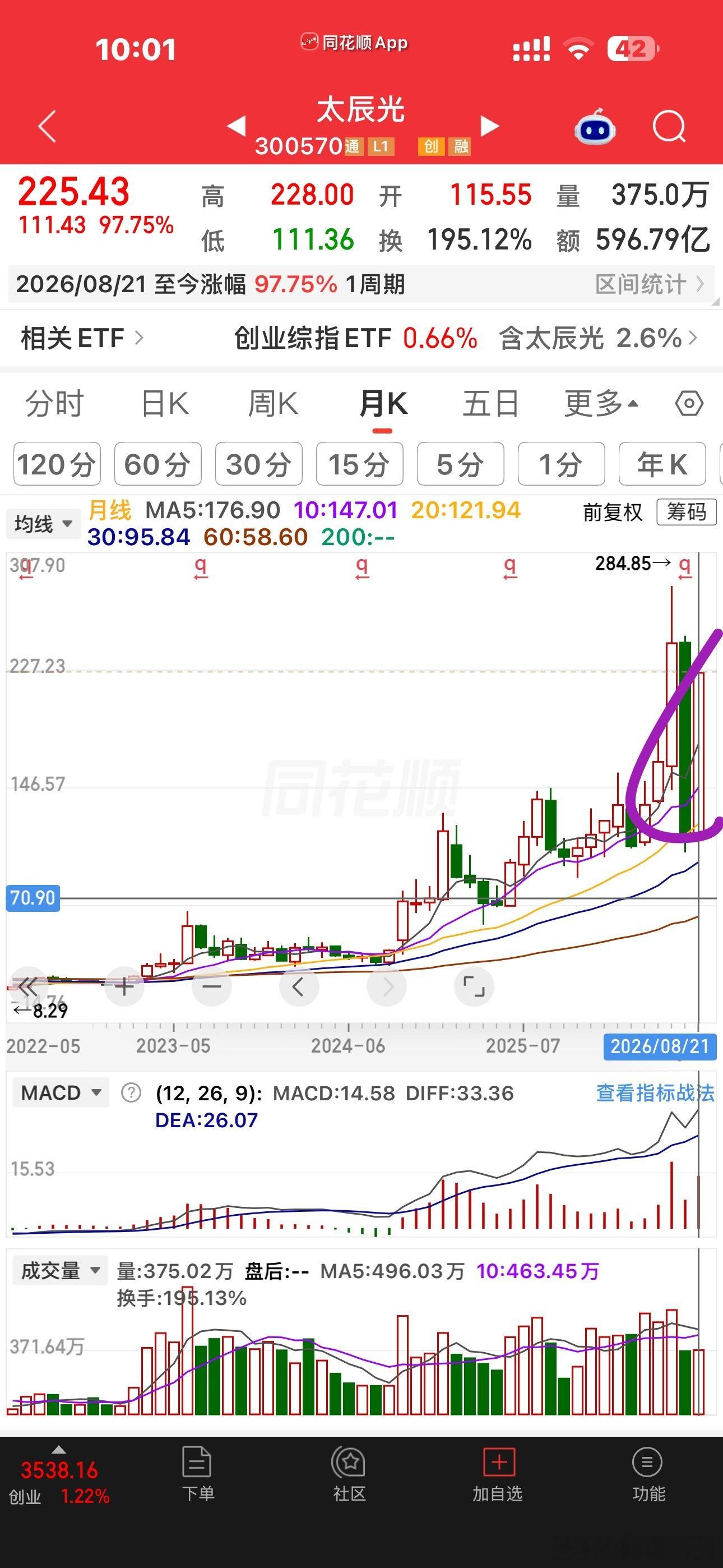Screen dimensions: 723x1568
Task: Tap the 8.29 low price annotation
Action: (40, 1011)
